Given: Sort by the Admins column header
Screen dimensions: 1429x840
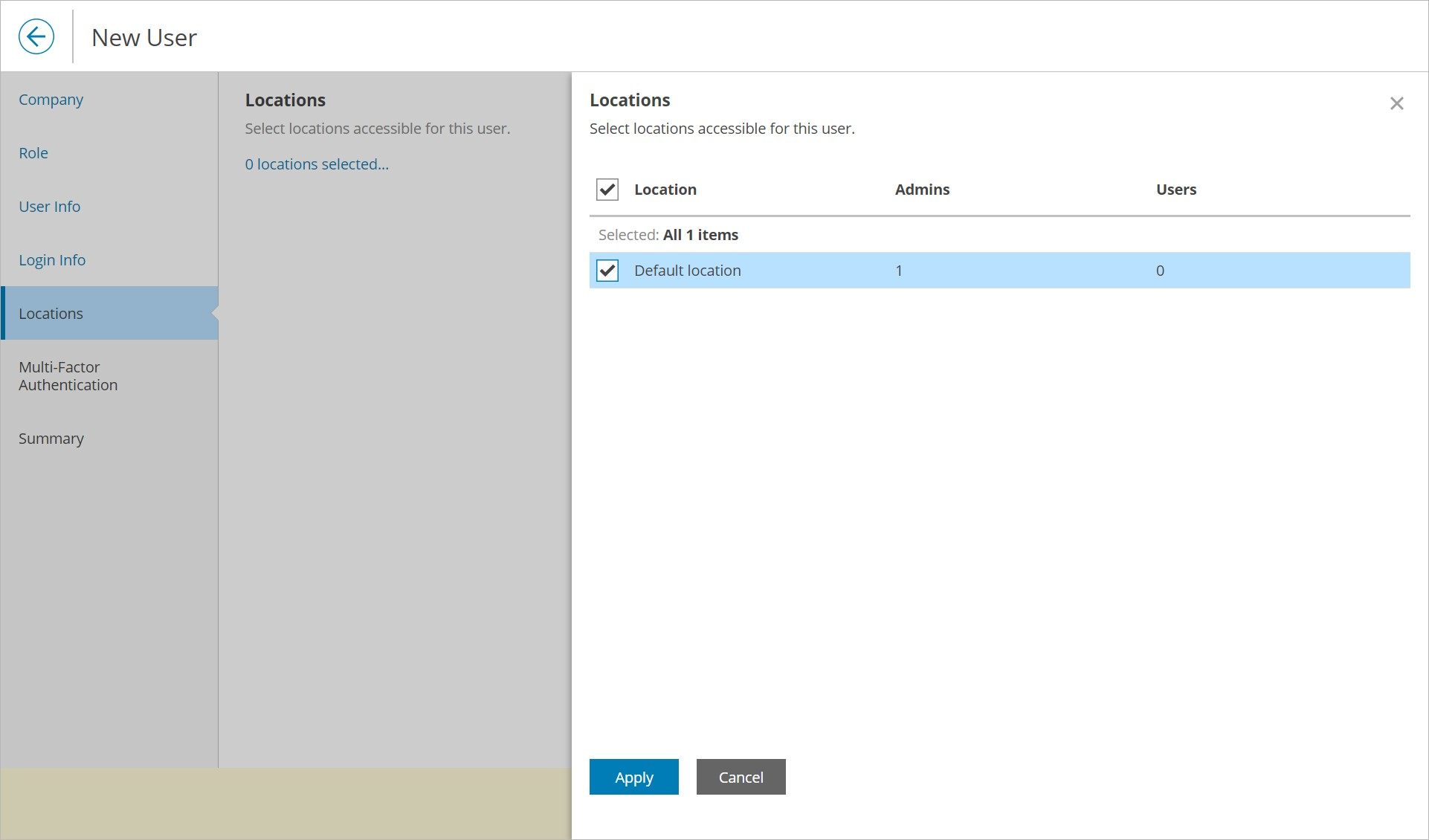Looking at the screenshot, I should coord(922,190).
